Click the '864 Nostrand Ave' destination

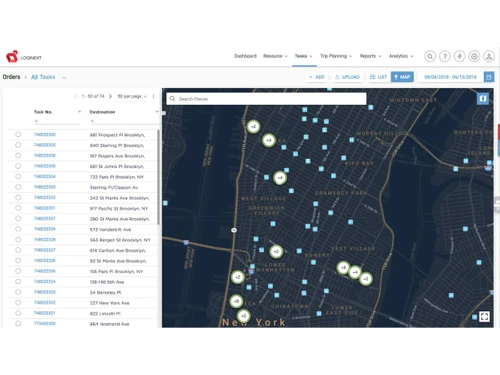(109, 324)
